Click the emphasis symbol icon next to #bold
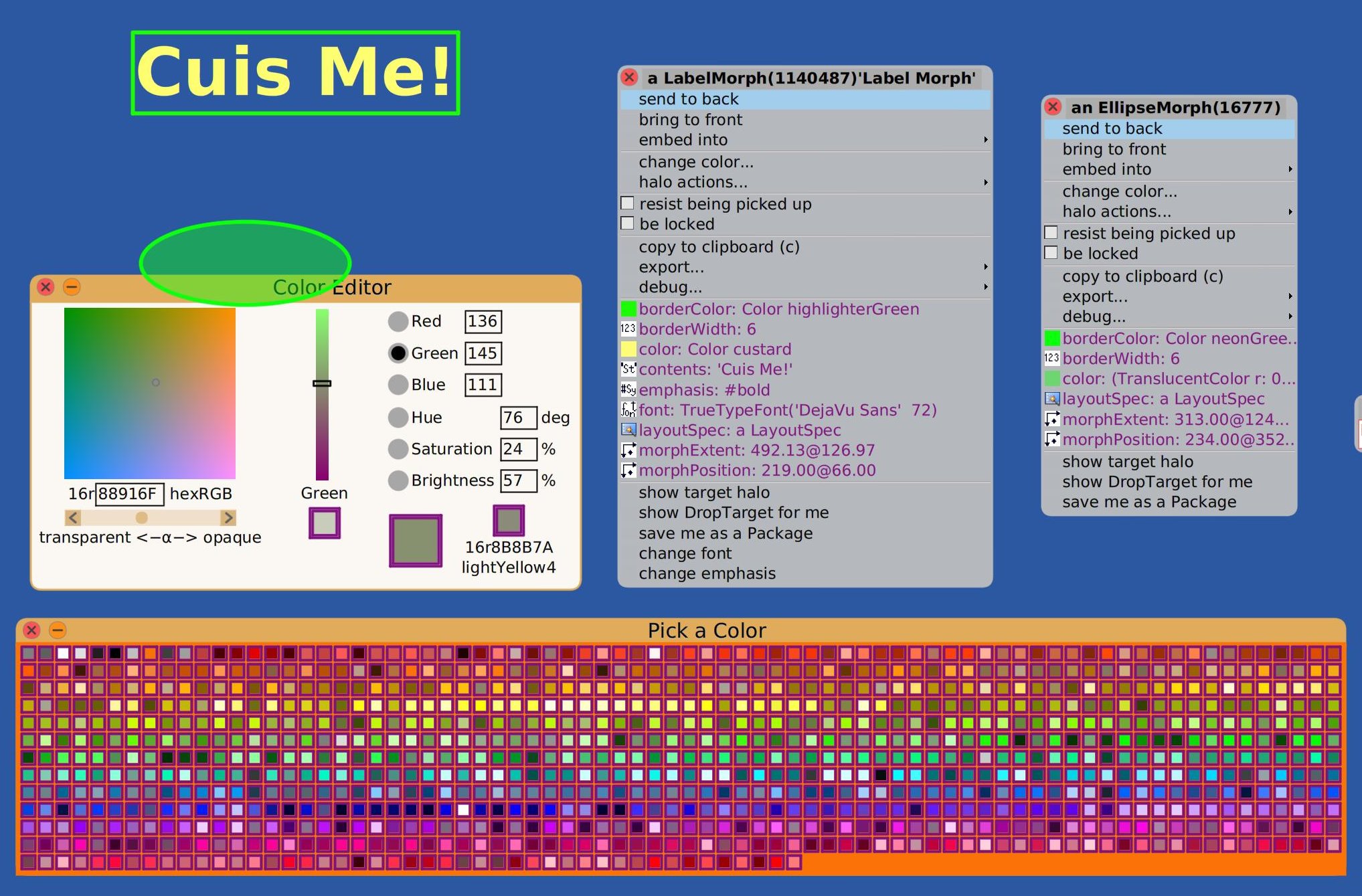The width and height of the screenshot is (1362, 896). pyautogui.click(x=628, y=389)
